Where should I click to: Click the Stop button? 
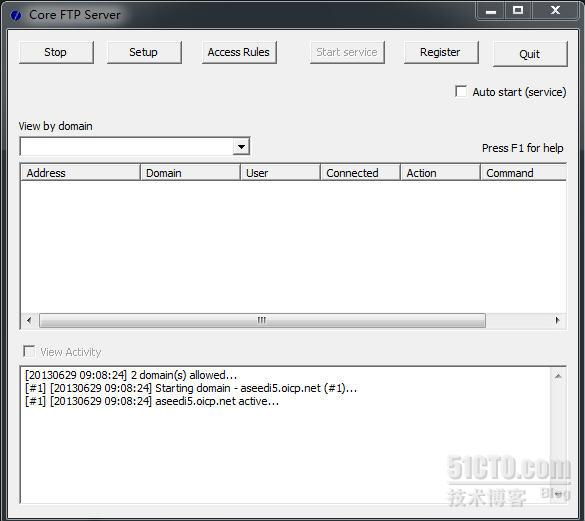56,52
